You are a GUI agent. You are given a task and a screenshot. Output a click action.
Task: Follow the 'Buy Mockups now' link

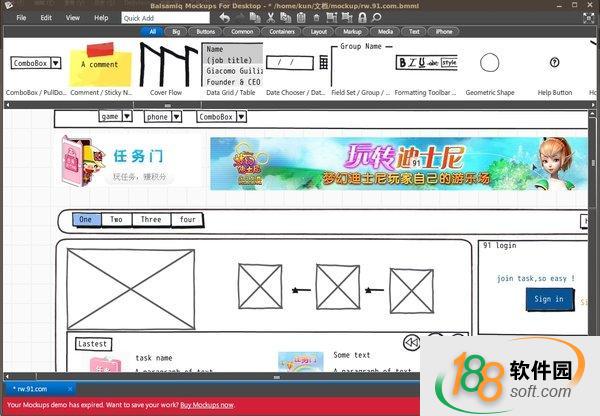[x=207, y=405]
